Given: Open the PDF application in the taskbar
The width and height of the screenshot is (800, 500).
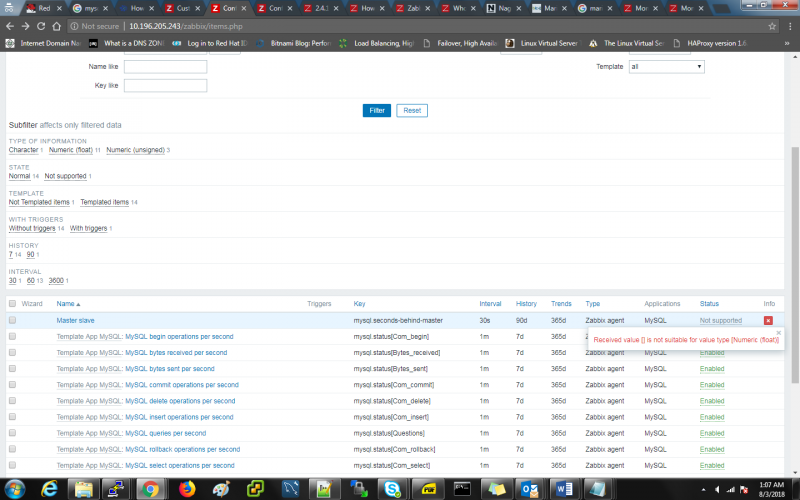Looking at the screenshot, I should [428, 489].
